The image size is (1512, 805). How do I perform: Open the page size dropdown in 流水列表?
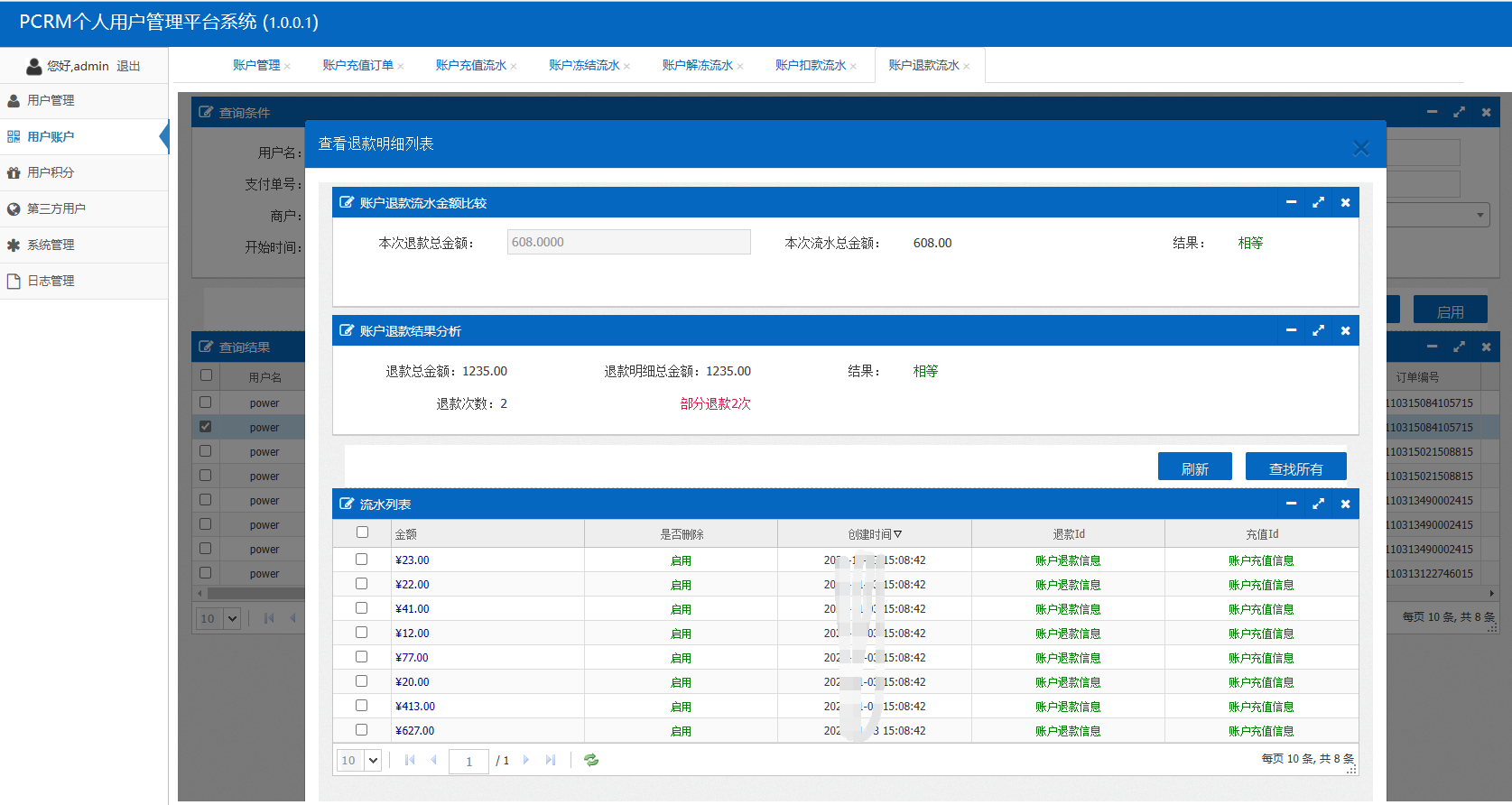(x=373, y=760)
